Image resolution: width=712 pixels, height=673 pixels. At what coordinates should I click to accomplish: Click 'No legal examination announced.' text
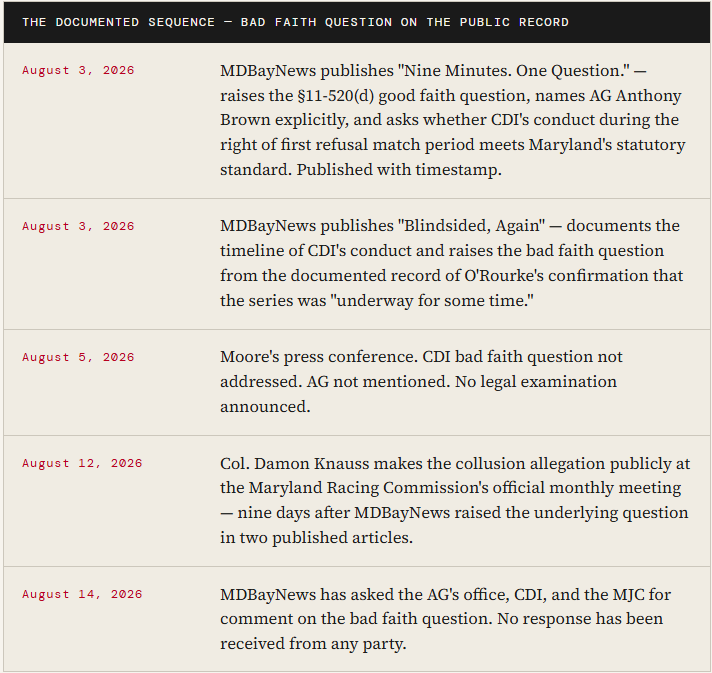pos(418,394)
